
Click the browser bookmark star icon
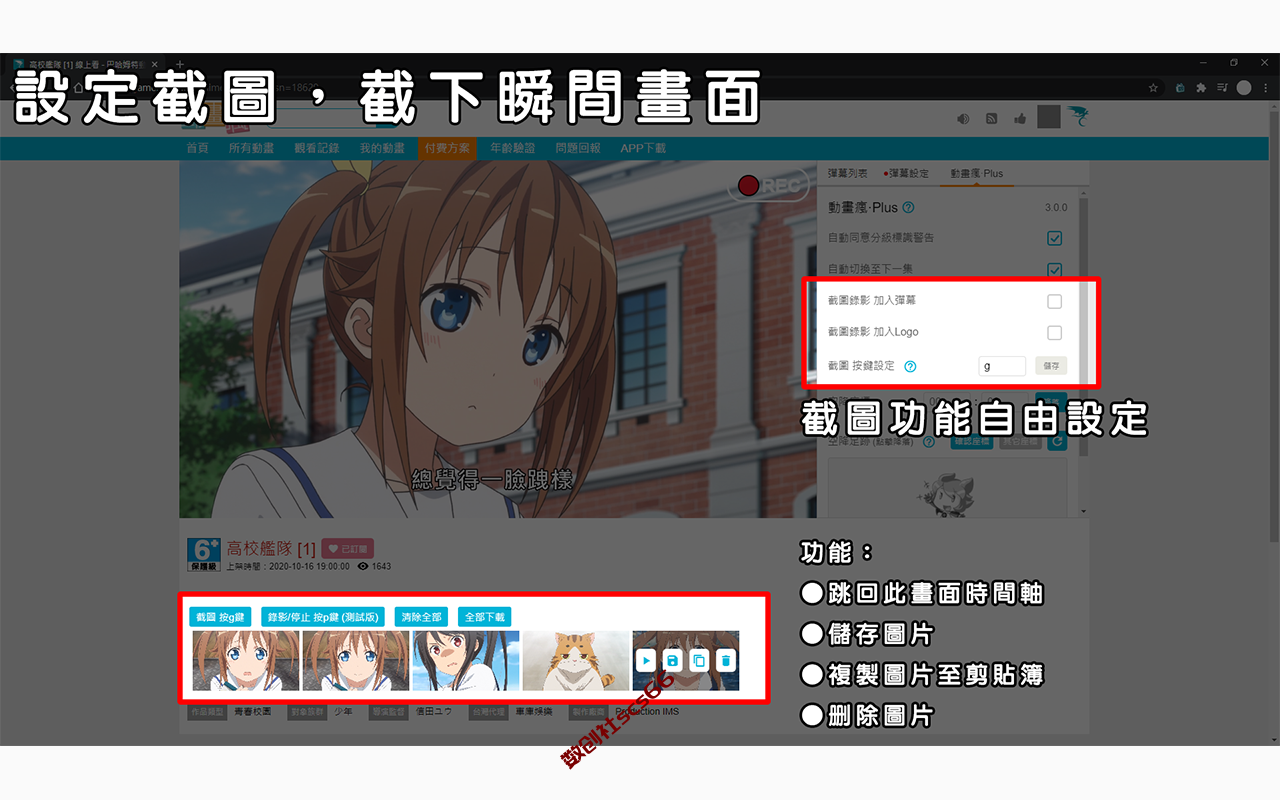(1153, 88)
